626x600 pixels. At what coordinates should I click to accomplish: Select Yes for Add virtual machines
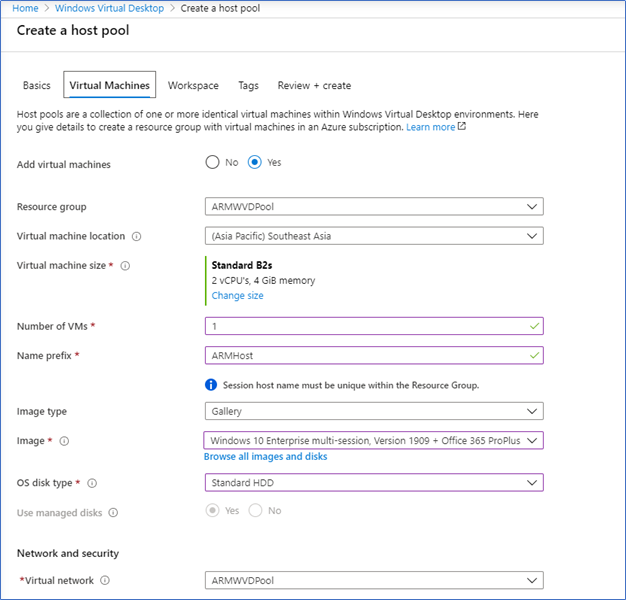[255, 162]
